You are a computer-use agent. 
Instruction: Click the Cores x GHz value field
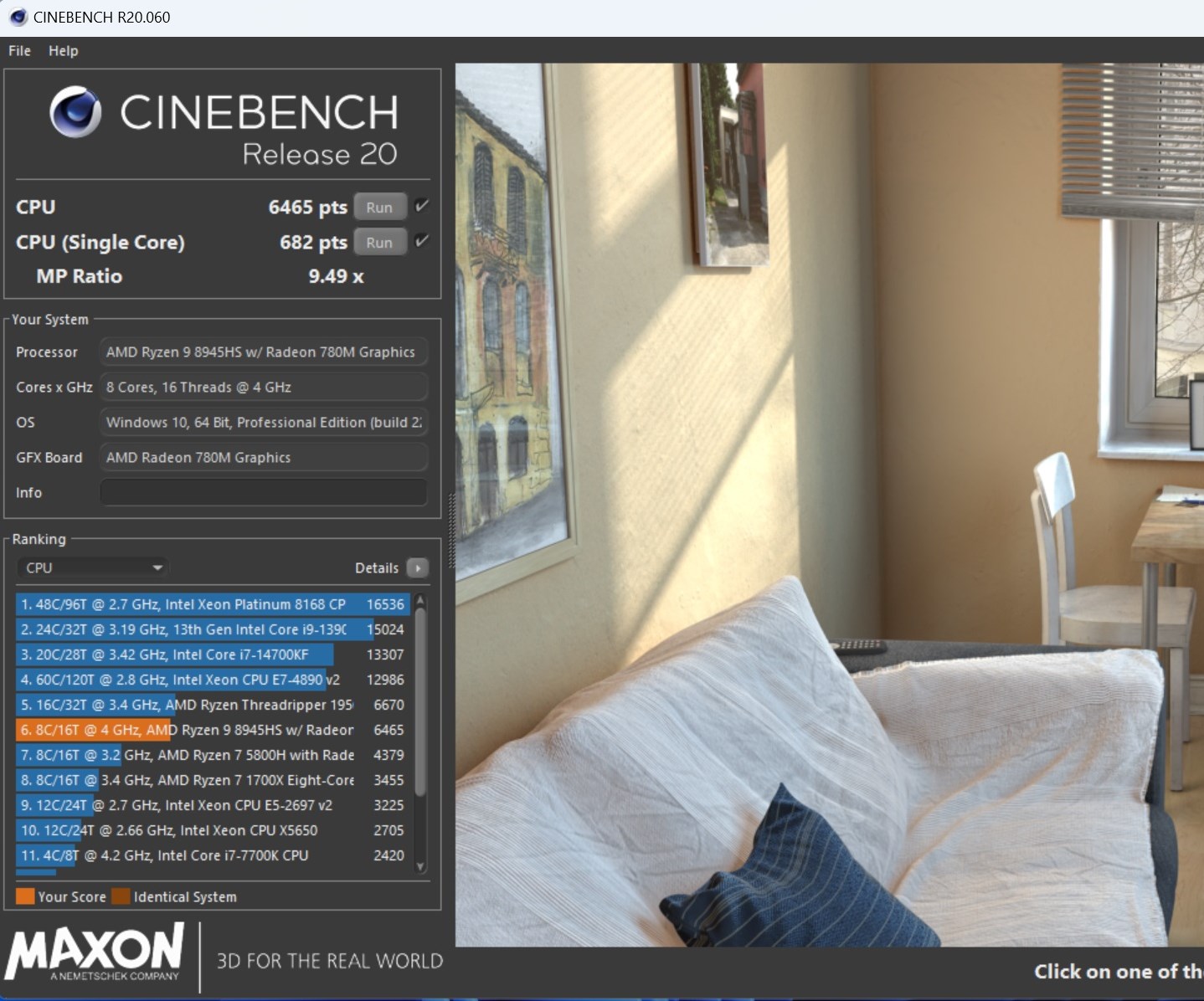[x=264, y=387]
